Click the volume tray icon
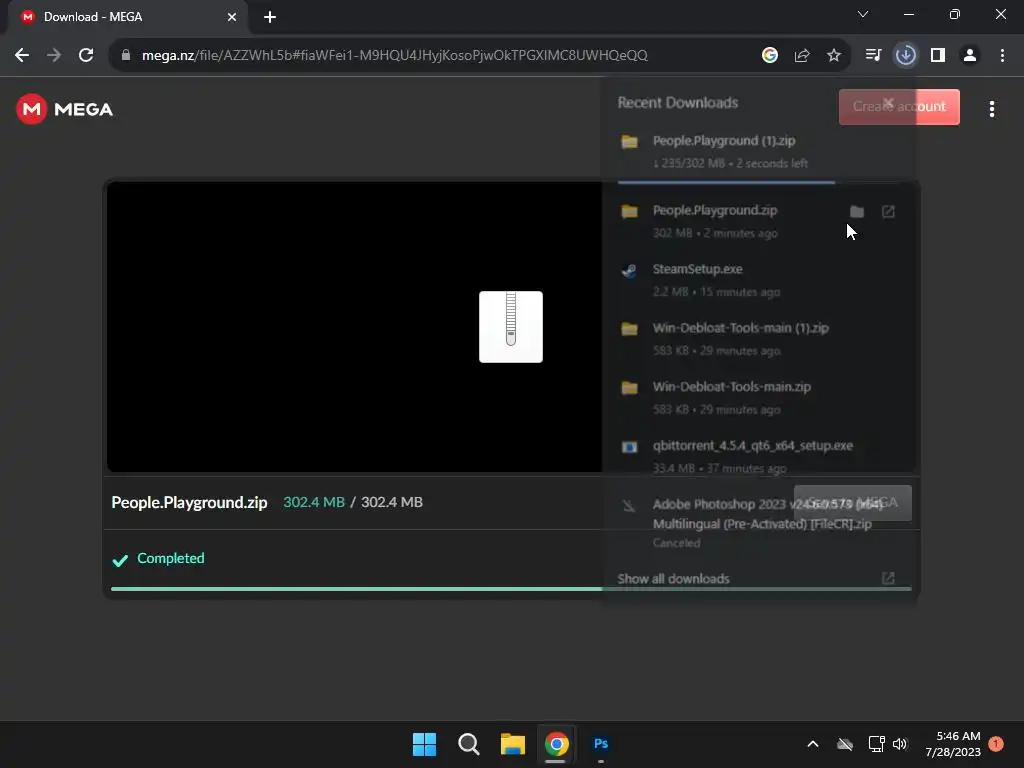The width and height of the screenshot is (1024, 768). (900, 744)
